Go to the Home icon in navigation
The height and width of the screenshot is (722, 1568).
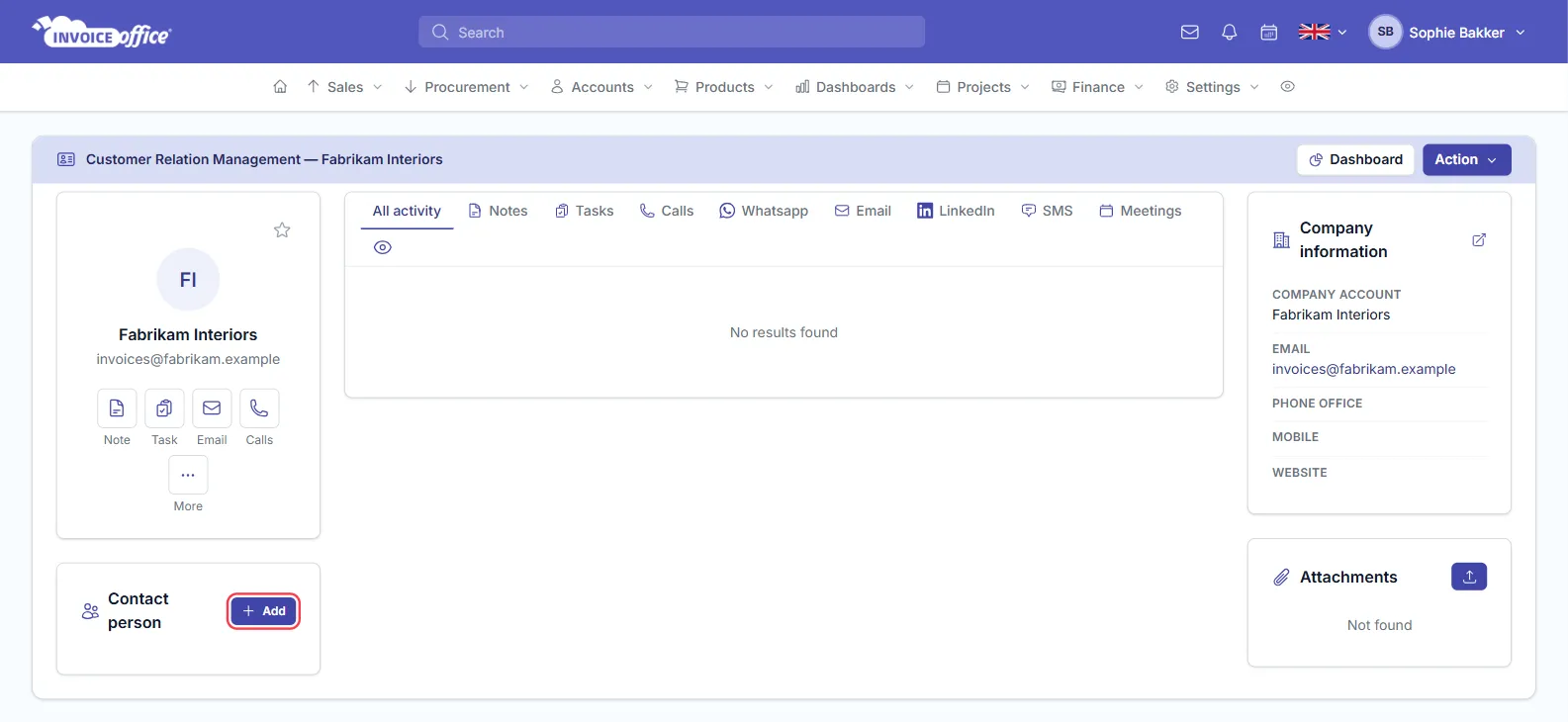point(280,86)
